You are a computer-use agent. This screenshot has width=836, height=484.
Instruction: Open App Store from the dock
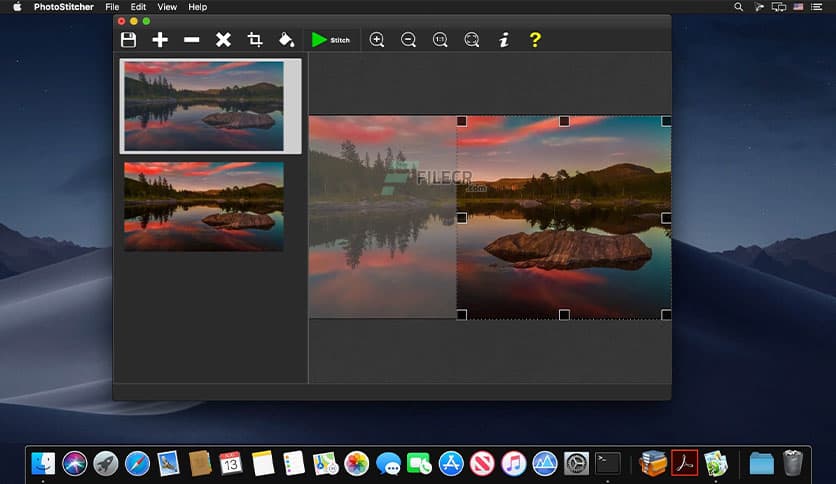[x=451, y=463]
